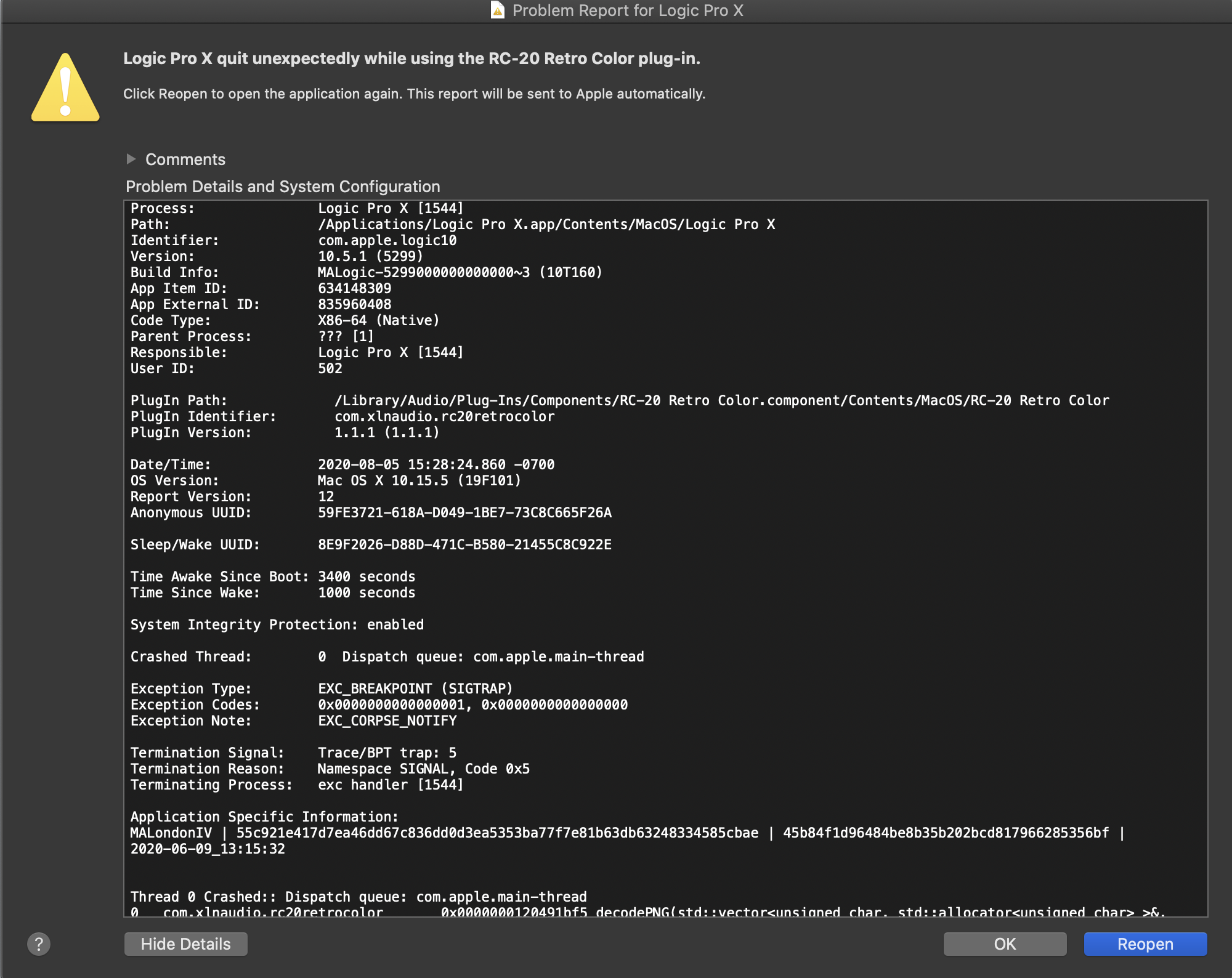Viewport: 1232px width, 978px height.
Task: Click the App Item ID '634148309'
Action: [x=355, y=288]
